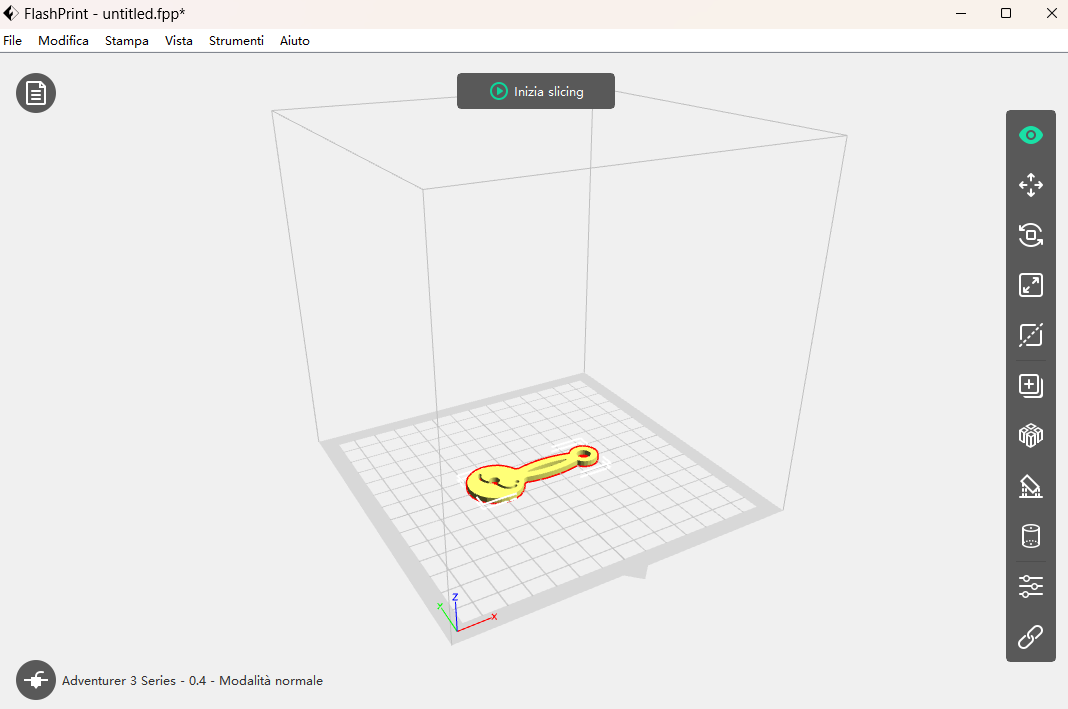Click the auto layout cubes icon

(1030, 435)
